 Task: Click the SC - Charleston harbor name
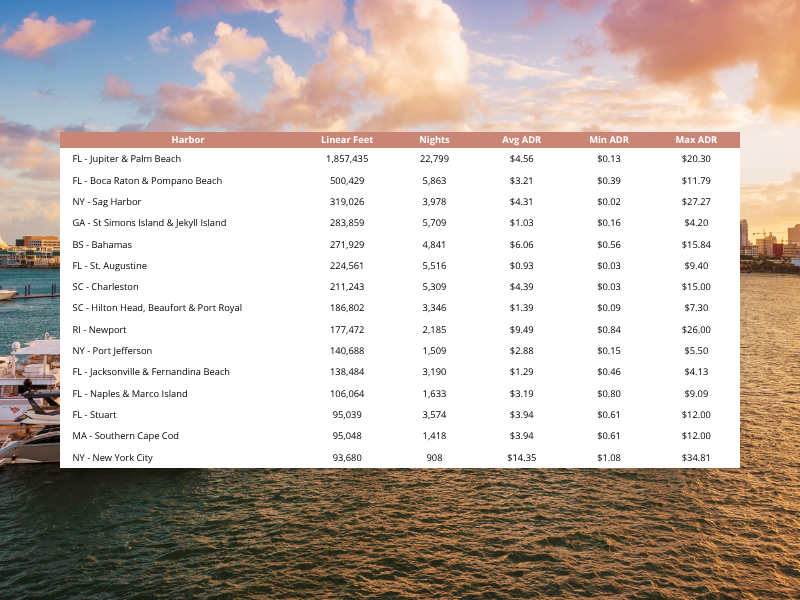[106, 287]
